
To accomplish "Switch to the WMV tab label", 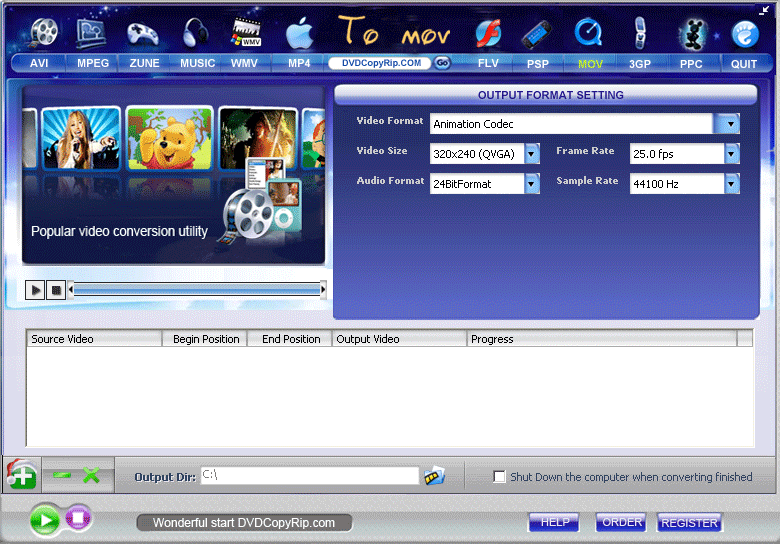I will click(x=244, y=63).
